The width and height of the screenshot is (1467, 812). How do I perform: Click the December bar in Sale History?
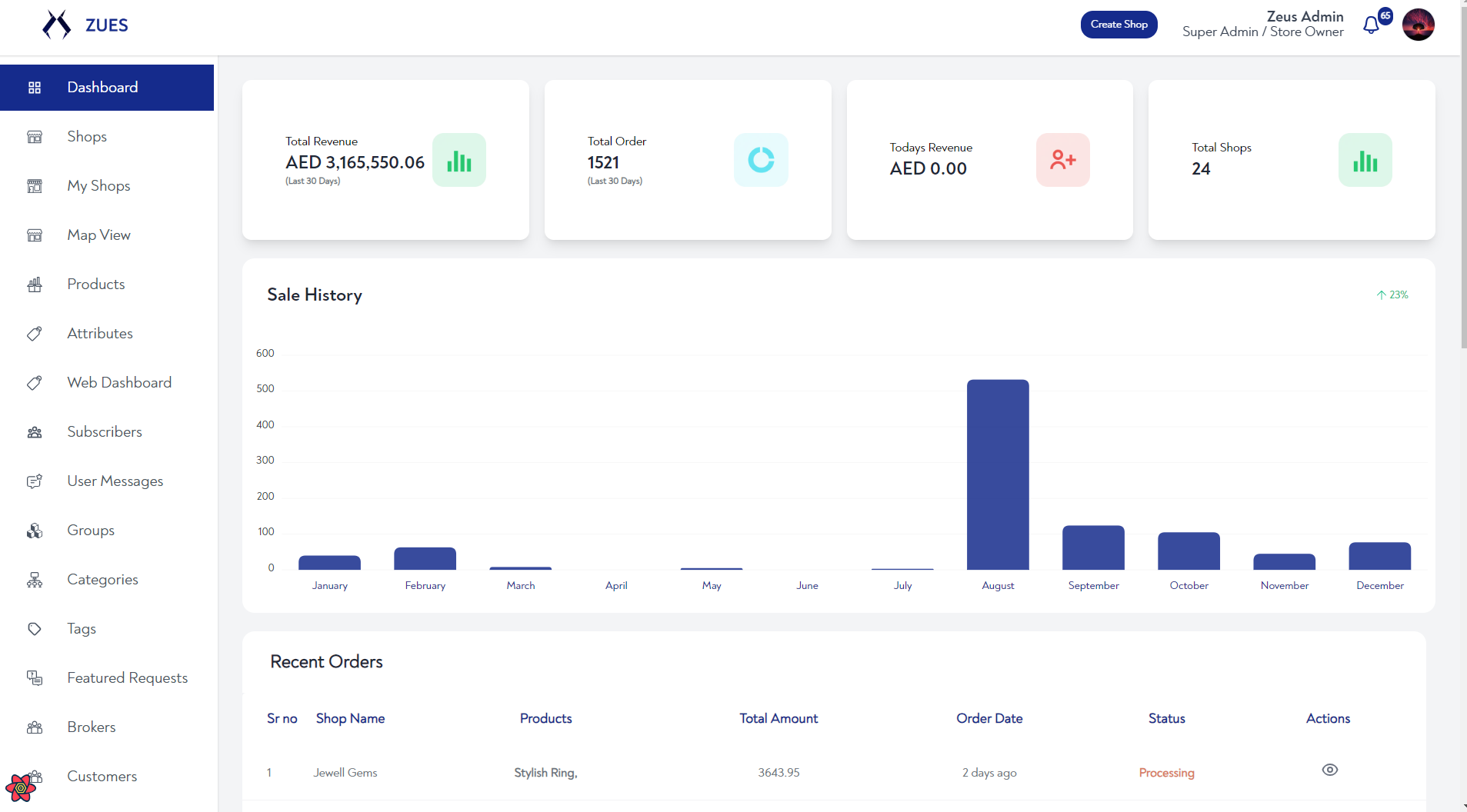click(1379, 556)
